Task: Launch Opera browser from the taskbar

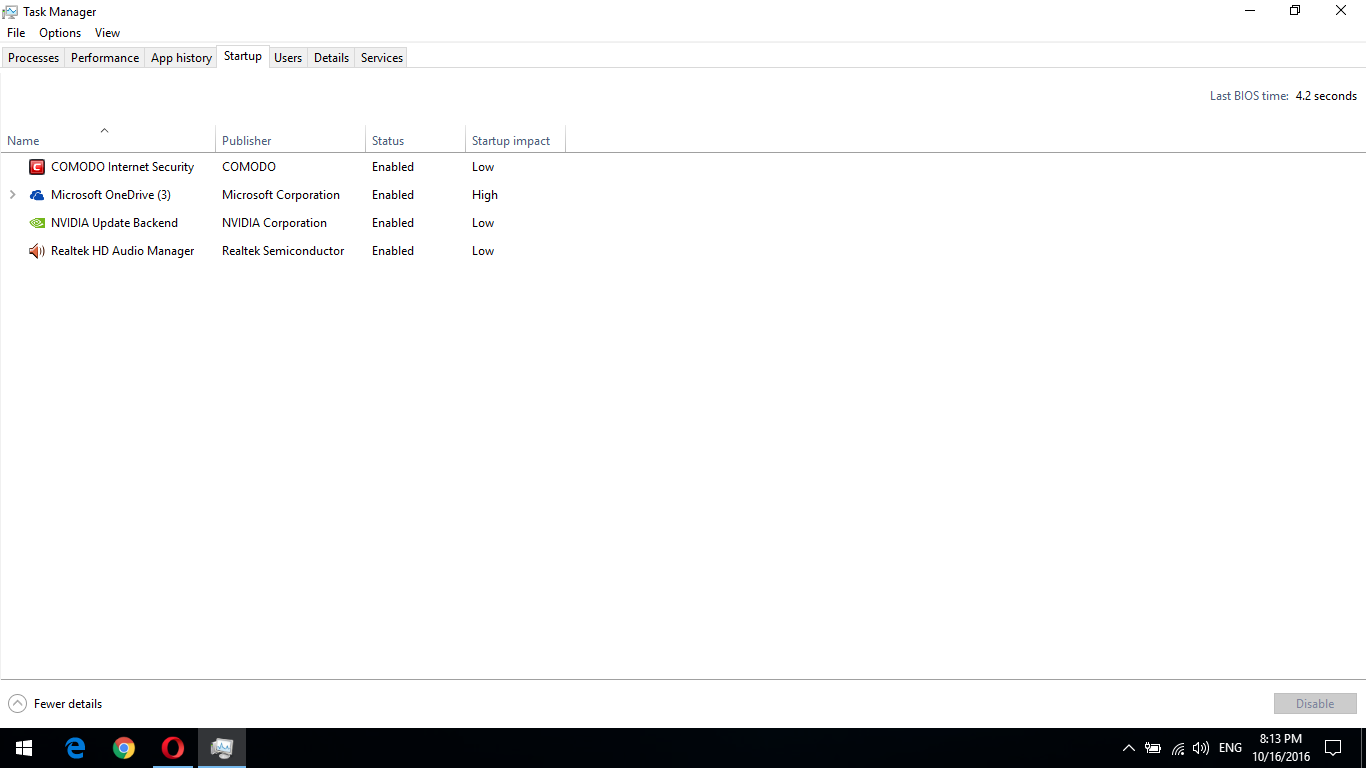Action: point(173,748)
